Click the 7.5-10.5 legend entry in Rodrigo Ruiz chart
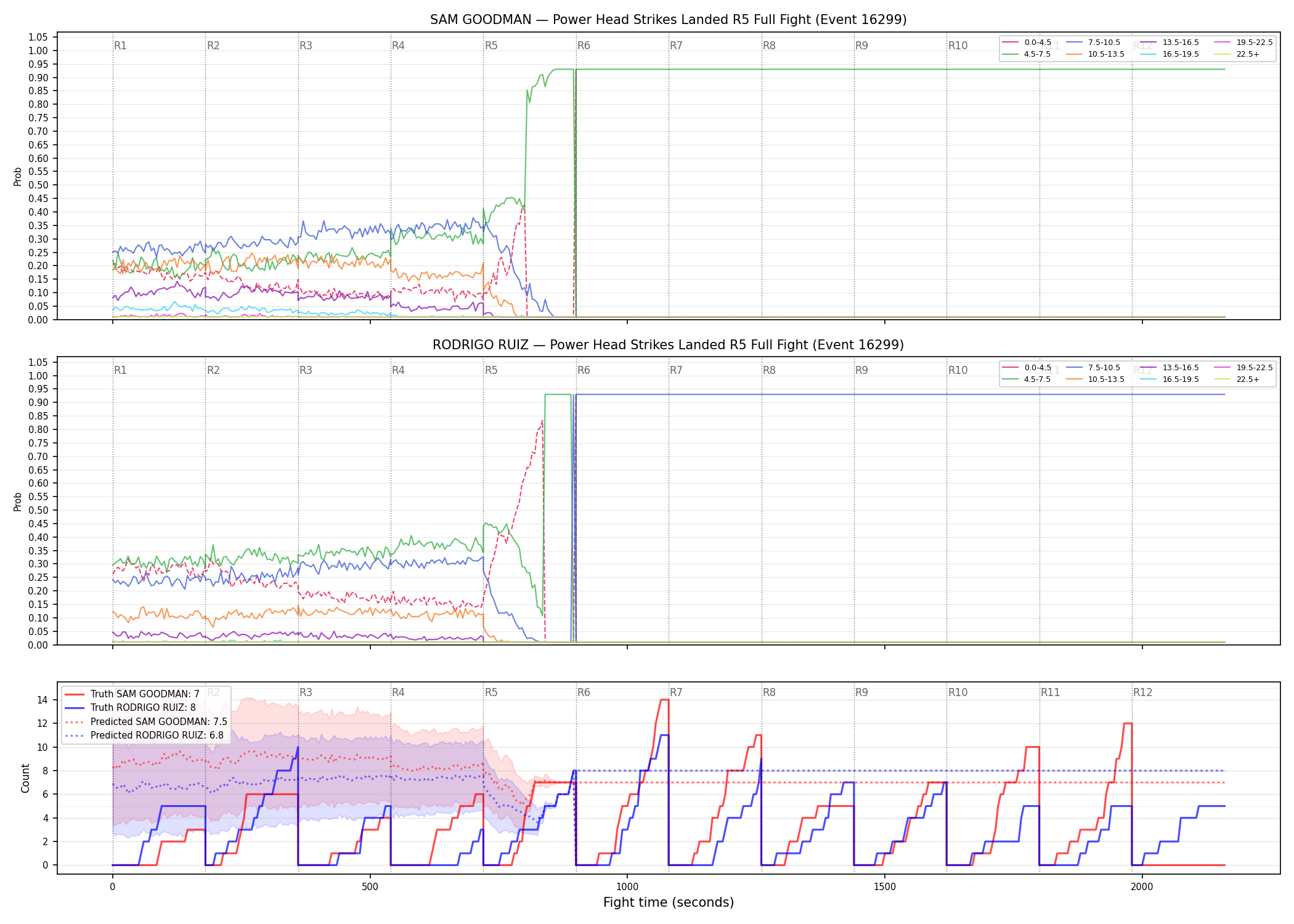This screenshot has height=924, width=1294. (x=1093, y=368)
